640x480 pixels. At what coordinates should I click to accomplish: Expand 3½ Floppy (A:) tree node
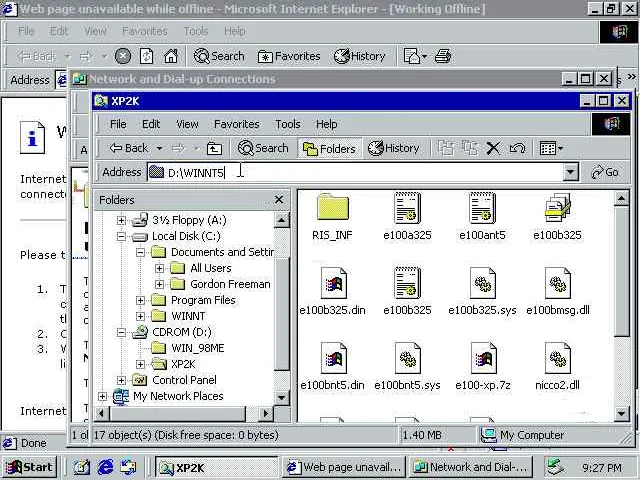(121, 220)
